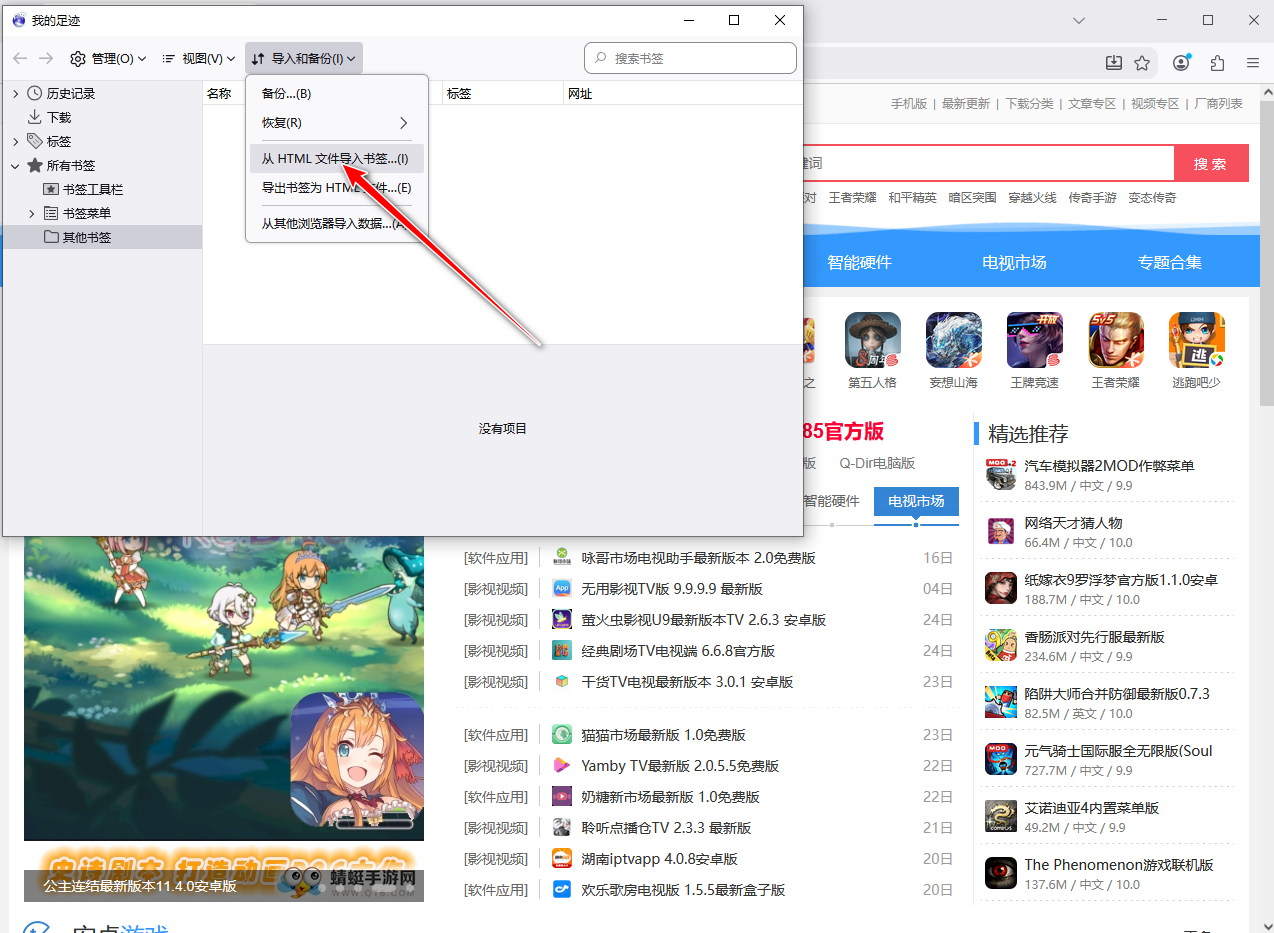This screenshot has width=1274, height=933.
Task: Open the 专题合集 navigation tab
Action: coord(1169,263)
